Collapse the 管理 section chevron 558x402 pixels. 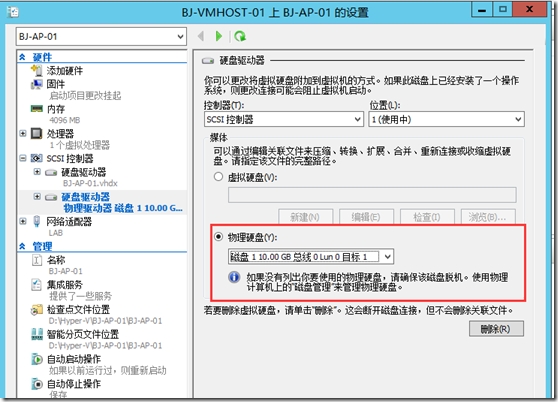pos(22,246)
